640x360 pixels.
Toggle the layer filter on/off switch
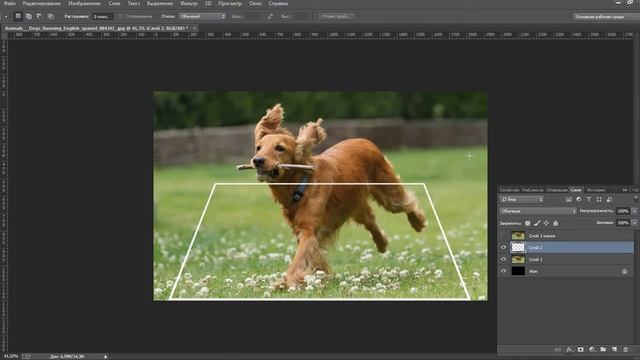tap(636, 199)
